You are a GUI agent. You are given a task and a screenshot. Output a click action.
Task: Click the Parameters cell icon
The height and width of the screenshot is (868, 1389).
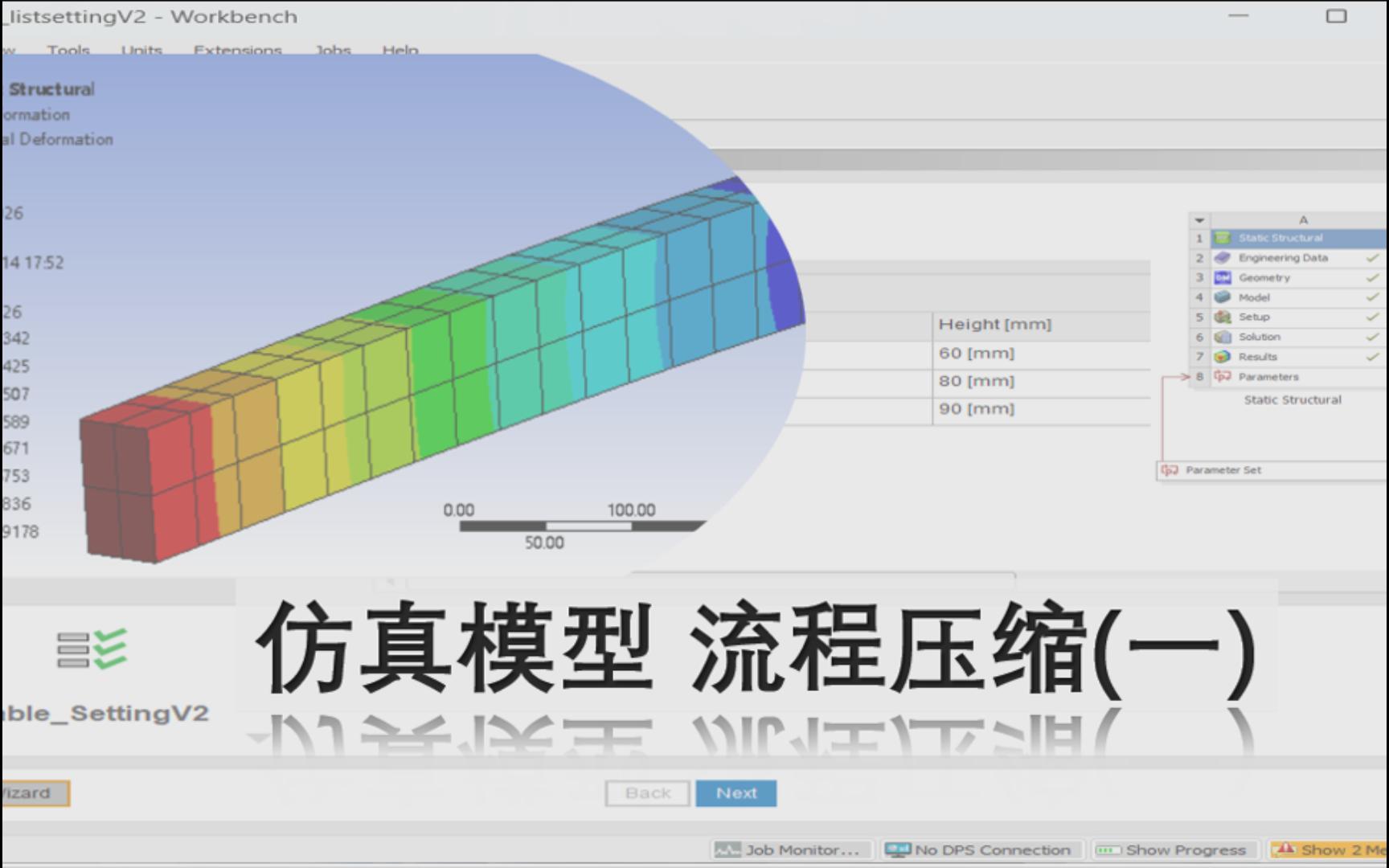pyautogui.click(x=1223, y=377)
